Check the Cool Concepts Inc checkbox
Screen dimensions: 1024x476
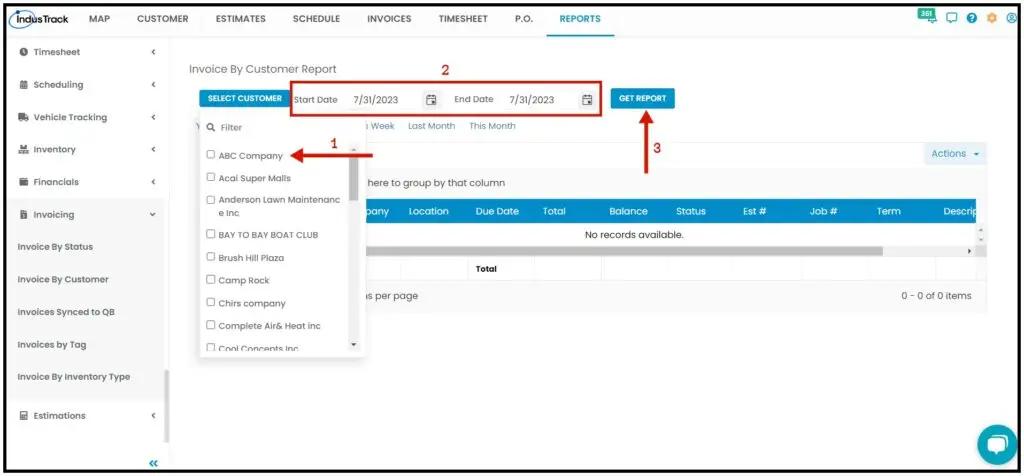211,347
